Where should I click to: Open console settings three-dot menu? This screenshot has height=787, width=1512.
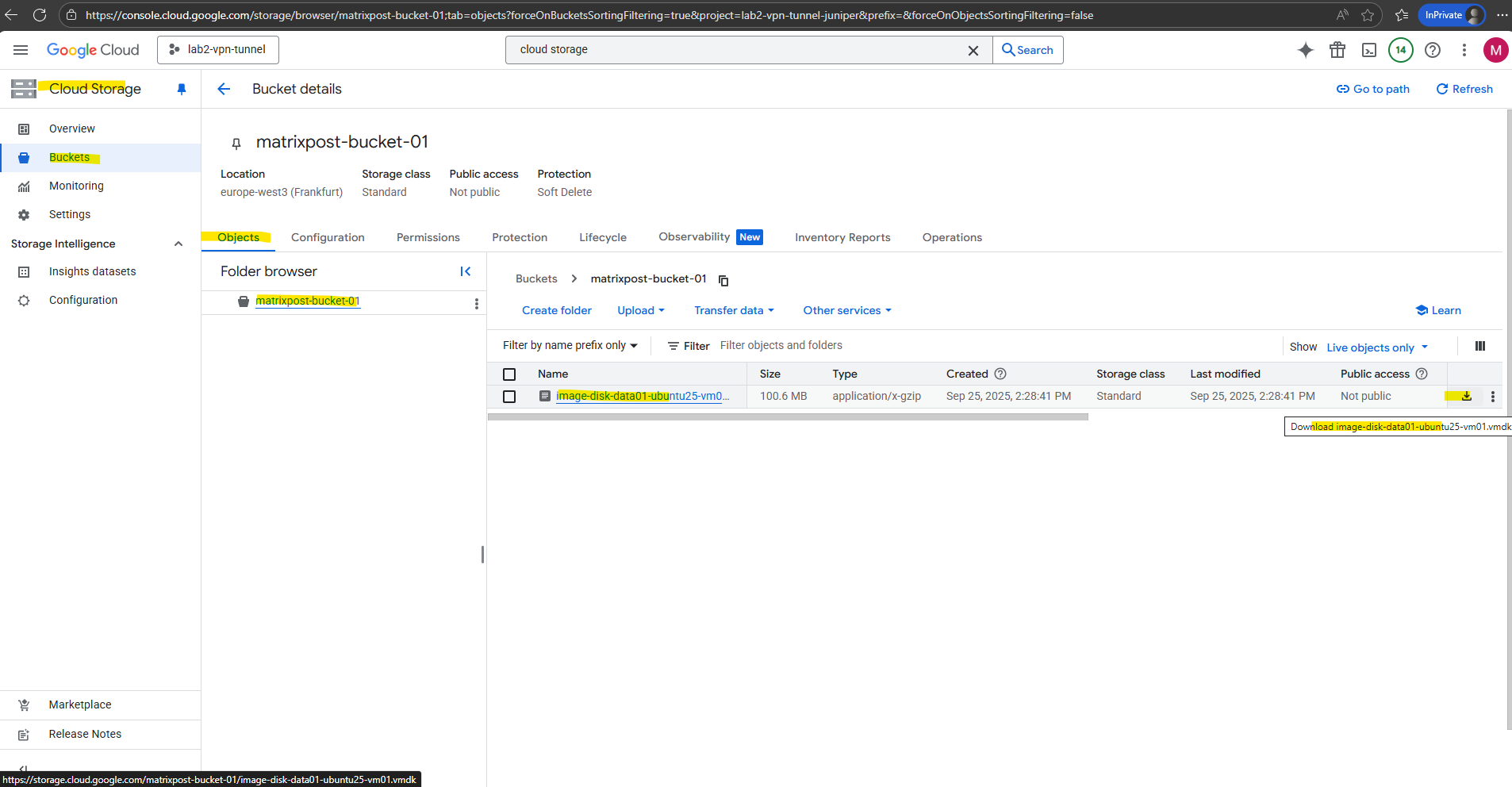1464,50
